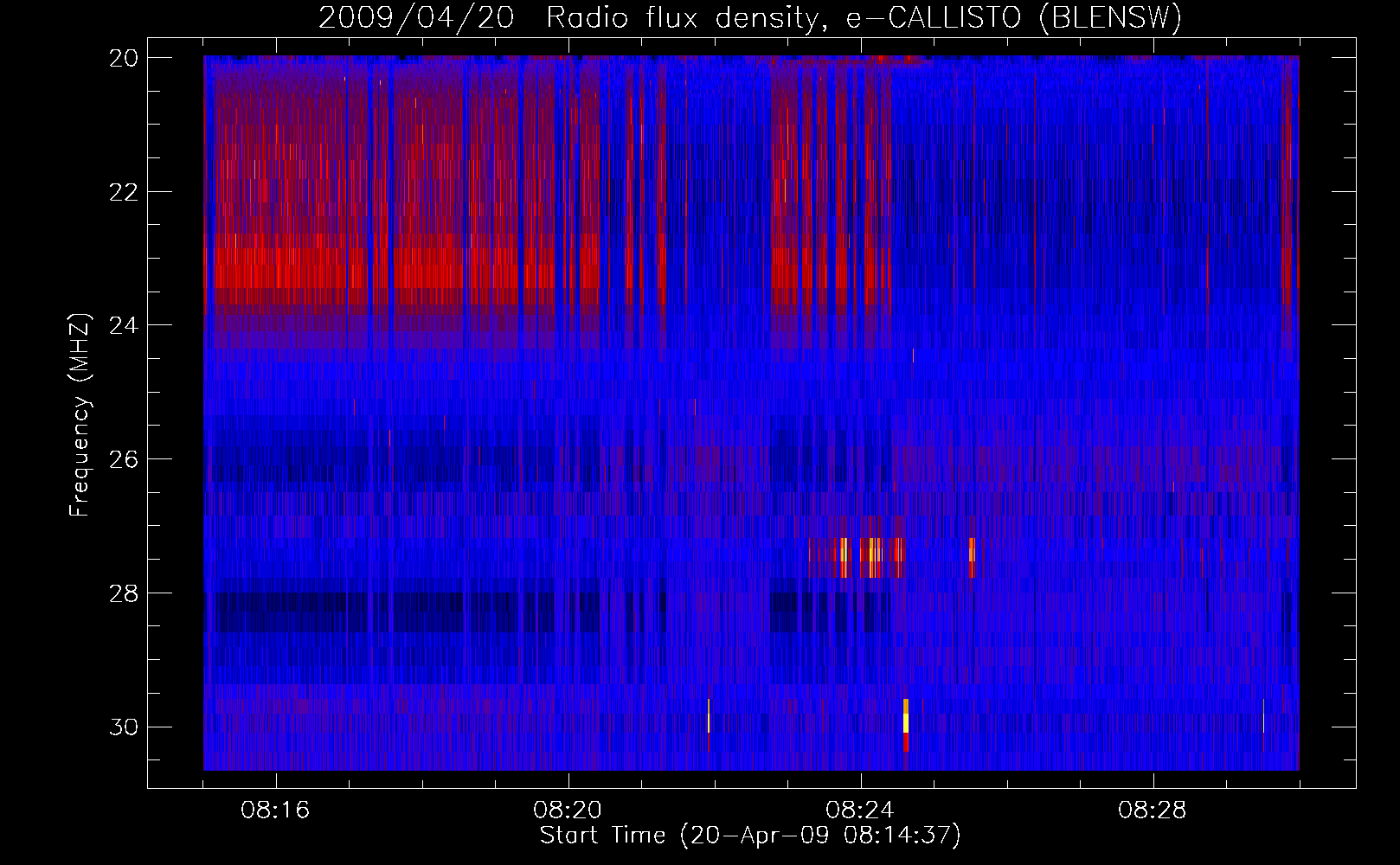The width and height of the screenshot is (1400, 865).
Task: Click the 24 MHz frequency tick label
Action: coord(124,325)
